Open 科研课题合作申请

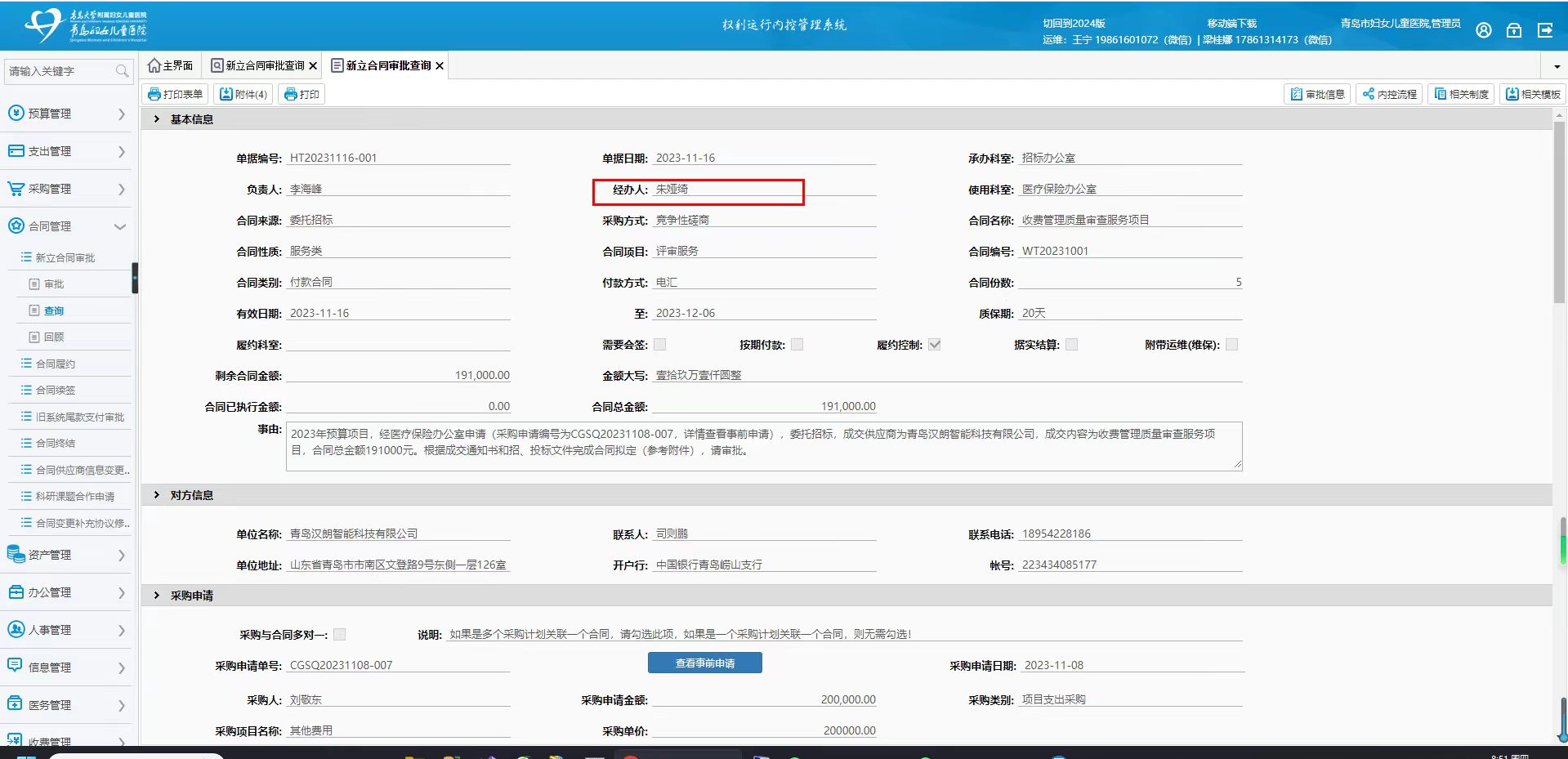pos(74,496)
